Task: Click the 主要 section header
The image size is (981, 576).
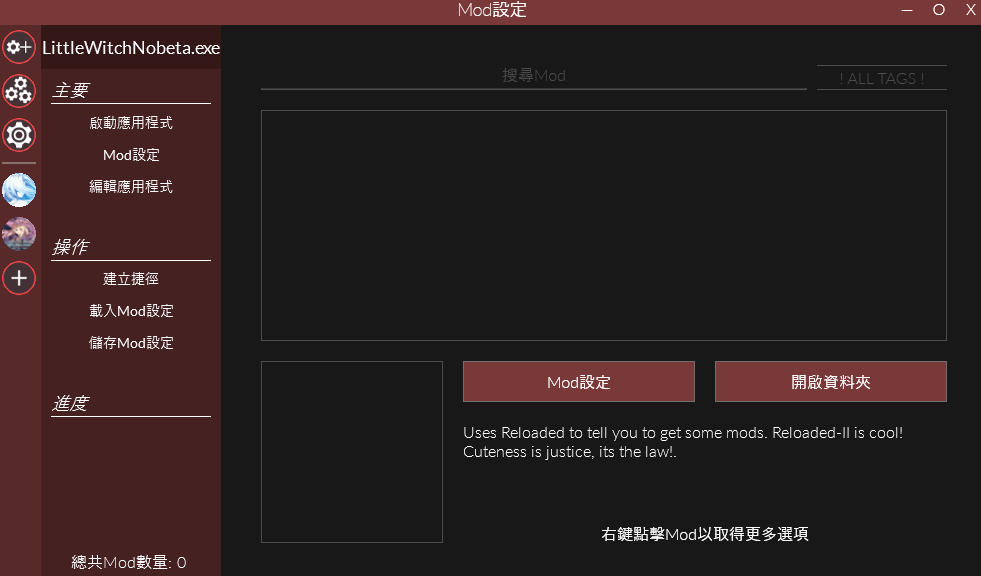Action: tap(71, 91)
